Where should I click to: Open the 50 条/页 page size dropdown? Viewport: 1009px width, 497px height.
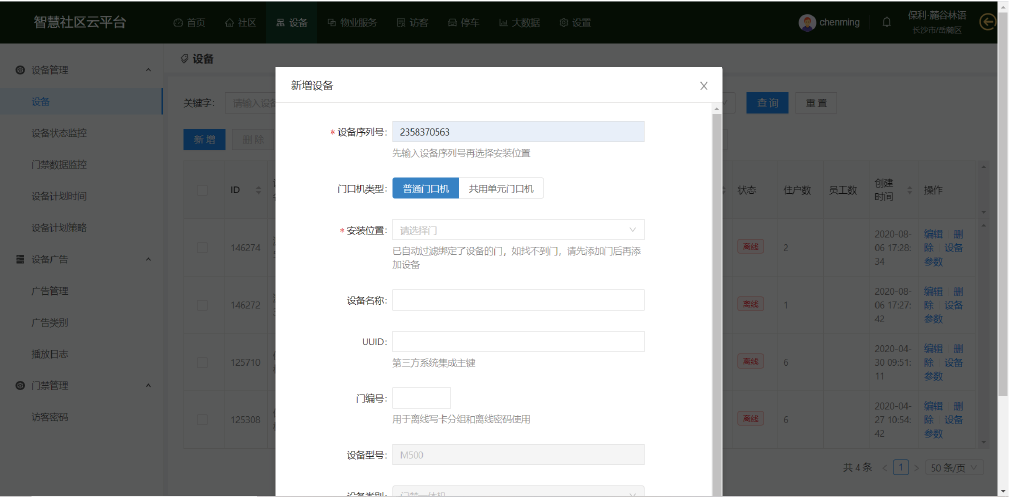click(954, 467)
